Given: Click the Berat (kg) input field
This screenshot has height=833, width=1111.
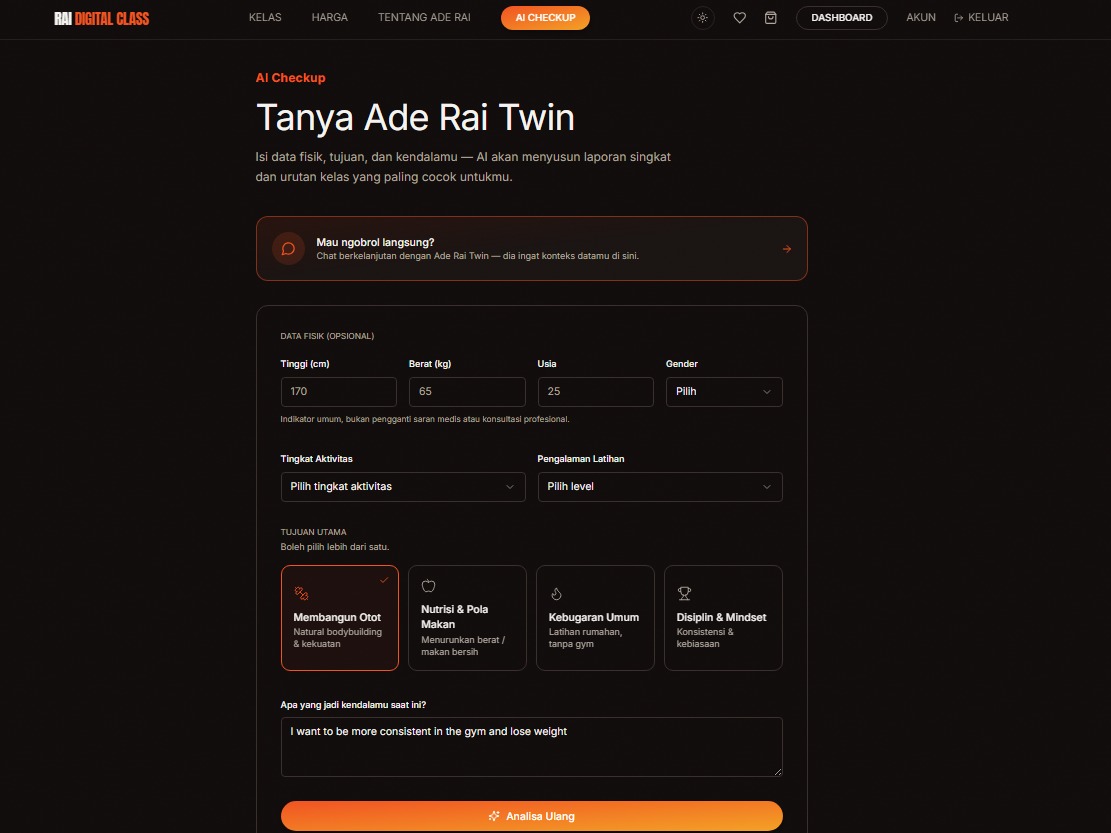Looking at the screenshot, I should pos(467,392).
